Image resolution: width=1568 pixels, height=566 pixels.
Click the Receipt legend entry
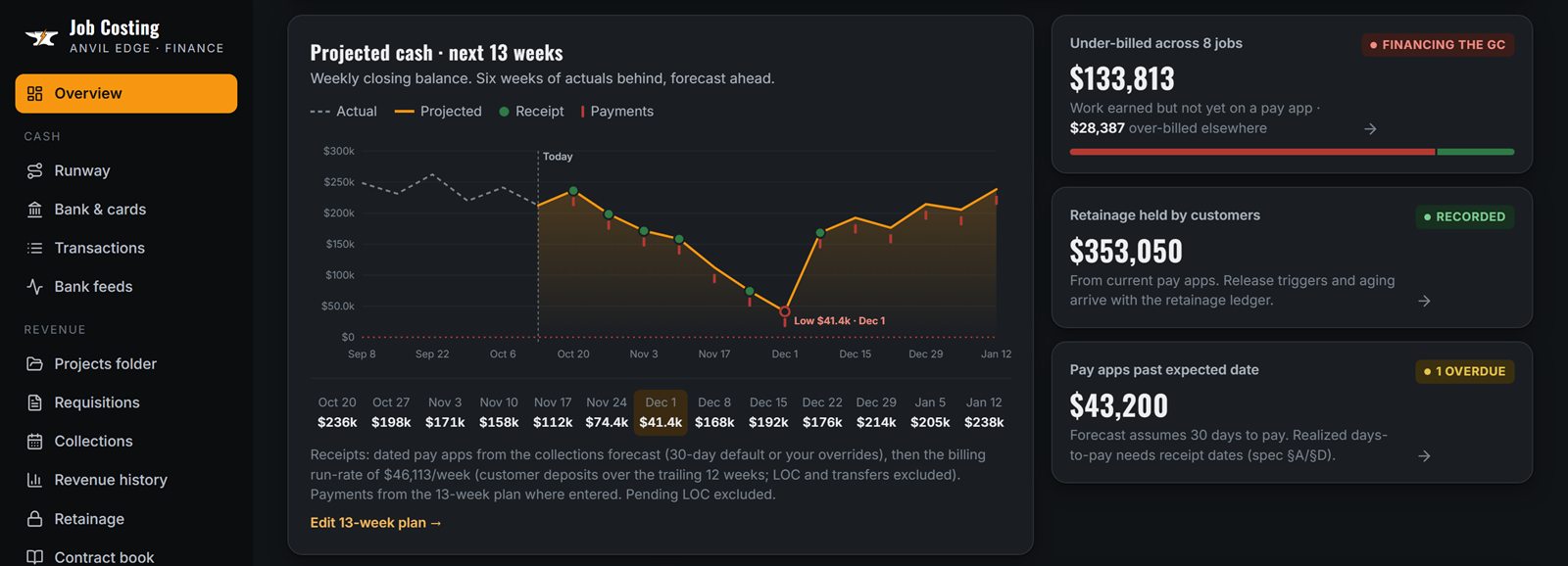pyautogui.click(x=531, y=112)
